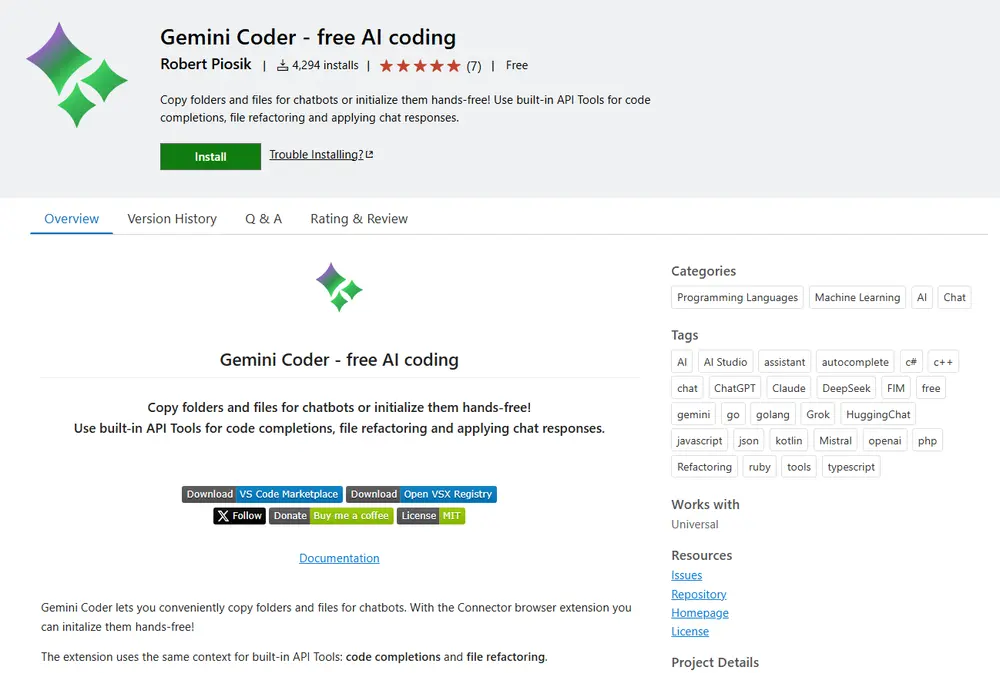Click the Download VS Code Marketplace badge
The image size is (1000, 673).
click(261, 493)
